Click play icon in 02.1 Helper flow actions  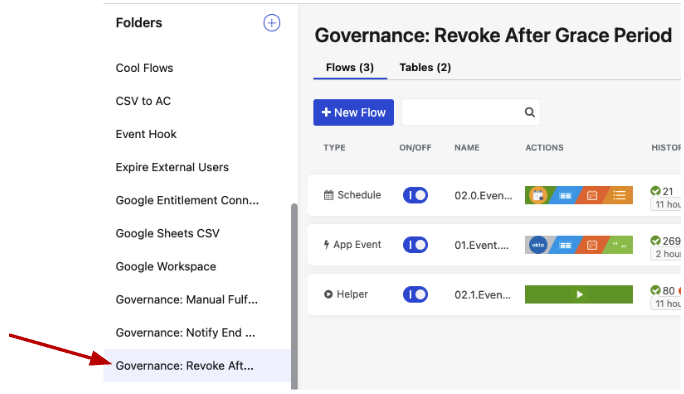579,295
